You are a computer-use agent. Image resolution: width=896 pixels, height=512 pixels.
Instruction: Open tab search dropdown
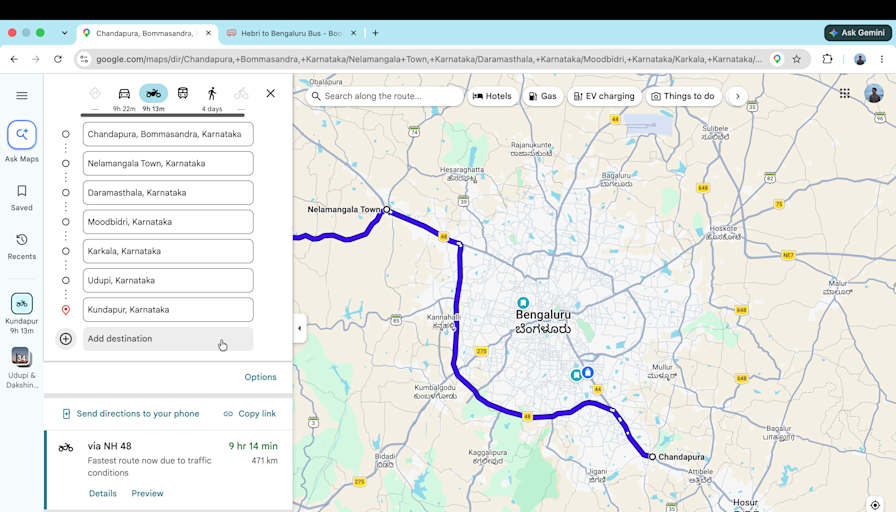tap(65, 33)
